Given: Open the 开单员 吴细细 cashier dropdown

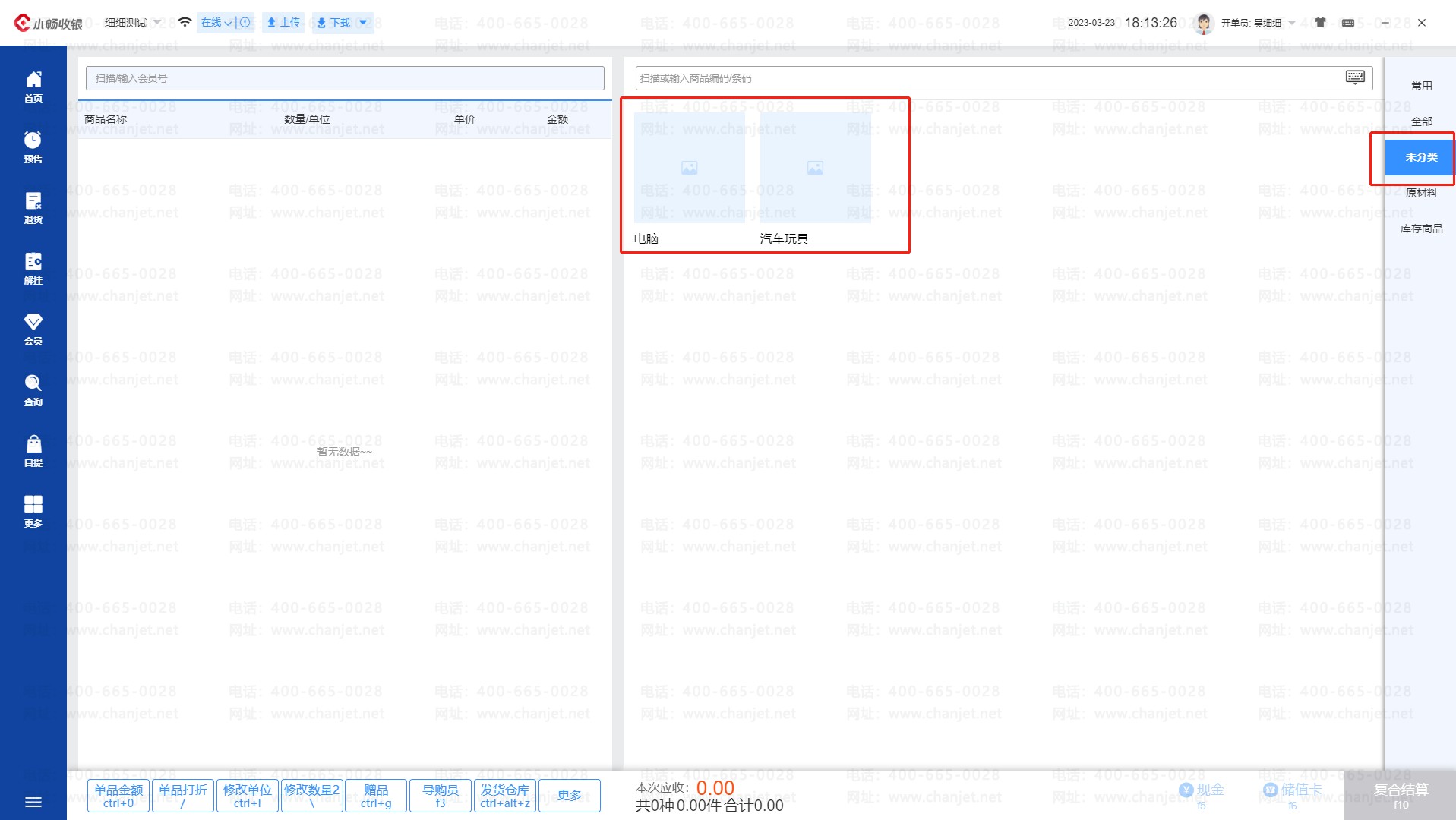Looking at the screenshot, I should coord(1258,23).
